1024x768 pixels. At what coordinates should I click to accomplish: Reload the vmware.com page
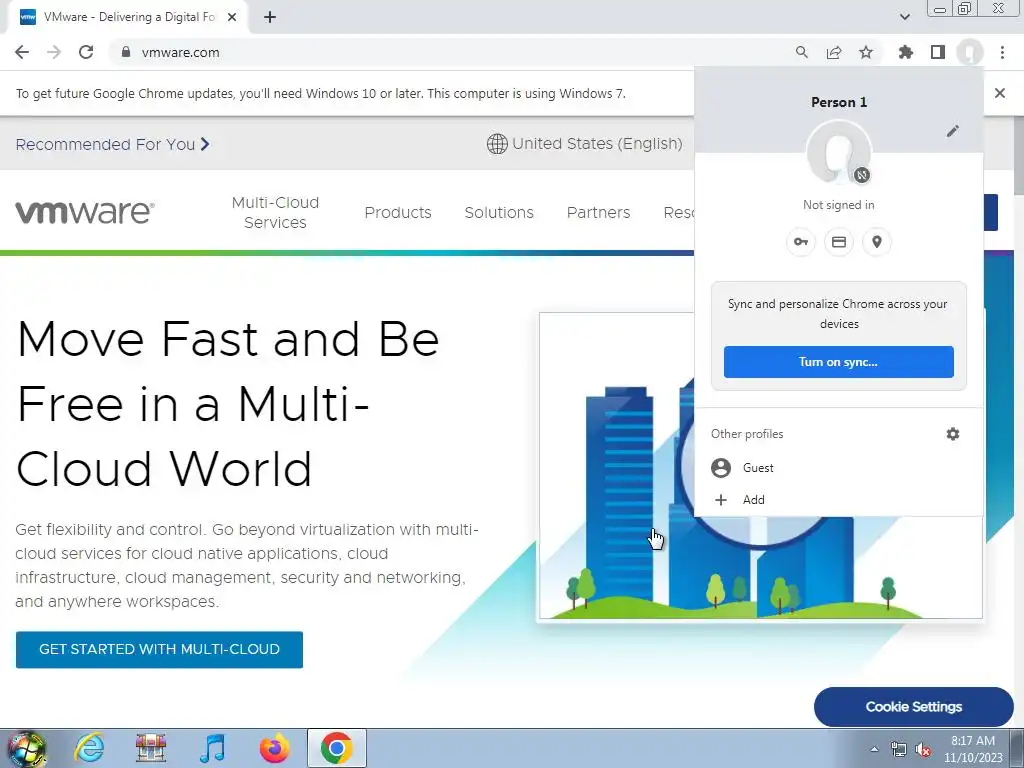tap(86, 52)
